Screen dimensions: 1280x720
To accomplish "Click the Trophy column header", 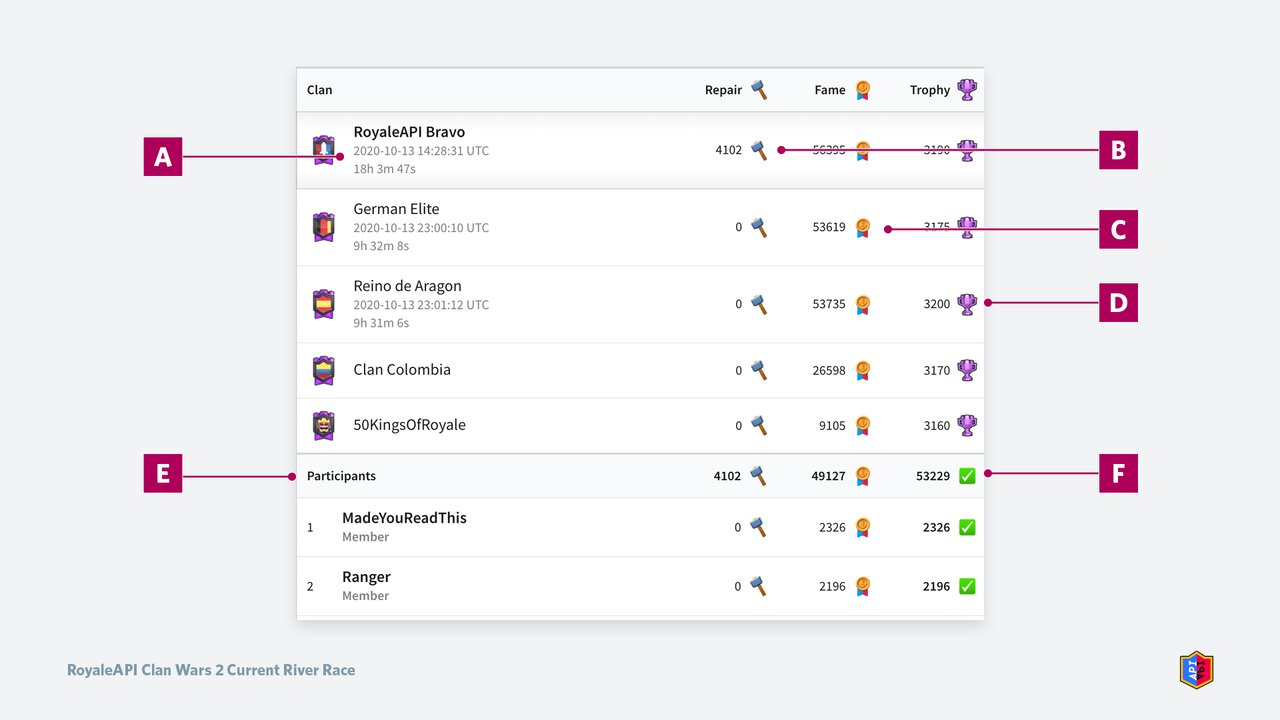I will [930, 90].
